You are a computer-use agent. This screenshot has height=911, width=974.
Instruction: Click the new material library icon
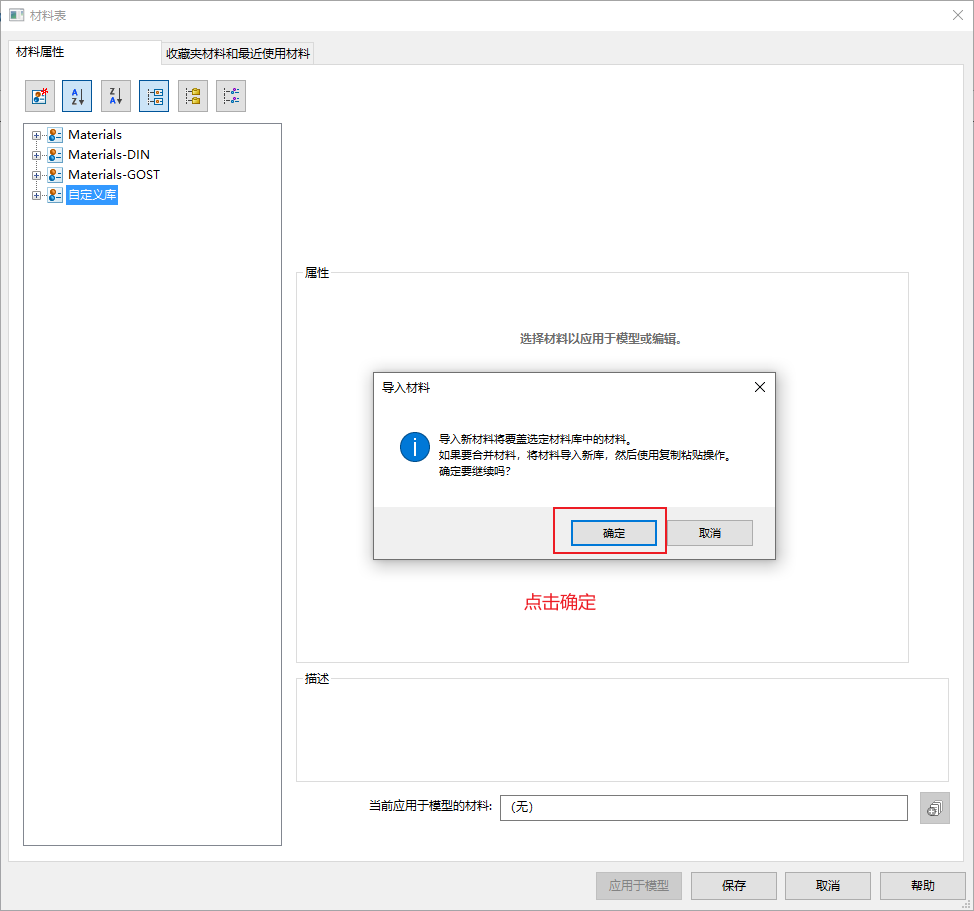40,96
